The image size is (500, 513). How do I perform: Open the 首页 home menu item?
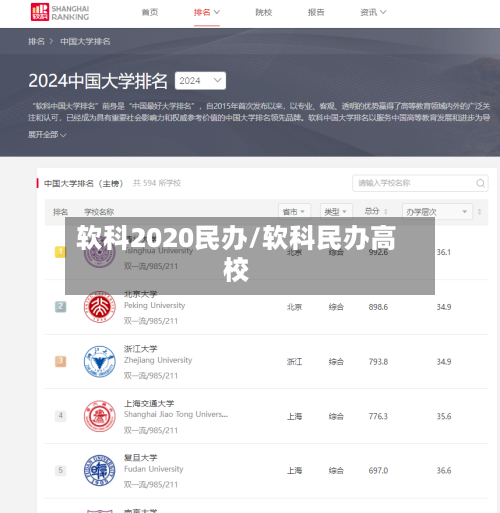(x=150, y=12)
